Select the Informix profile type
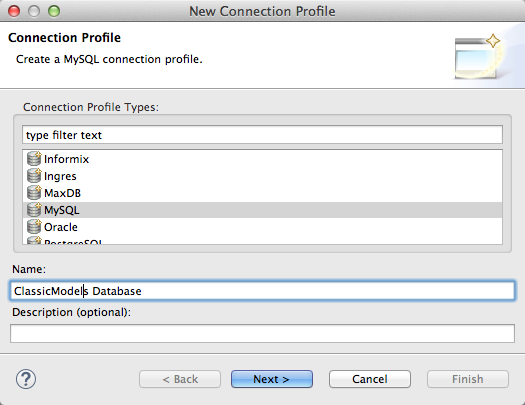This screenshot has width=525, height=405. (262, 159)
